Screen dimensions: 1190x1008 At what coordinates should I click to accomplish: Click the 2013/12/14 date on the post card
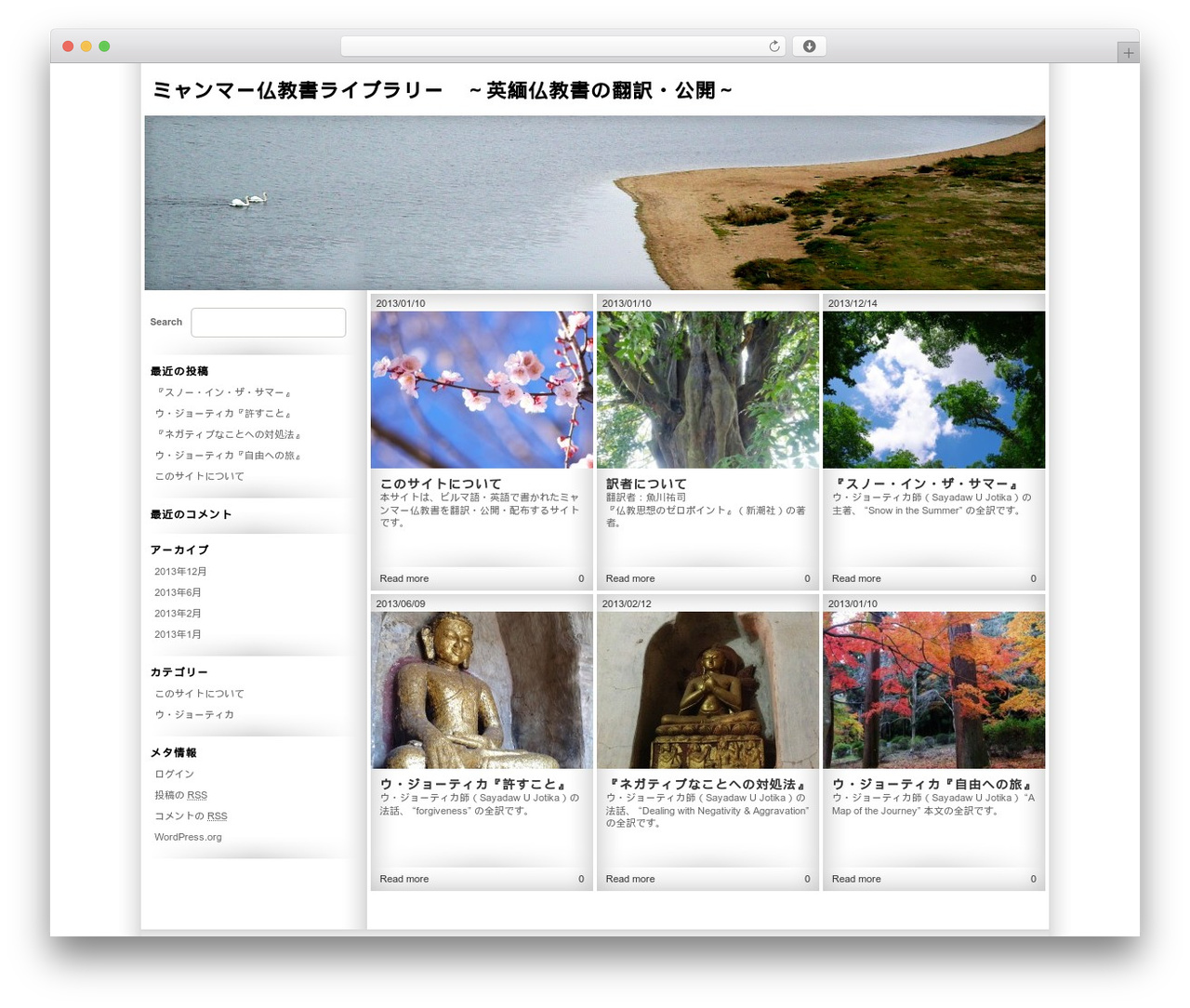coord(853,303)
